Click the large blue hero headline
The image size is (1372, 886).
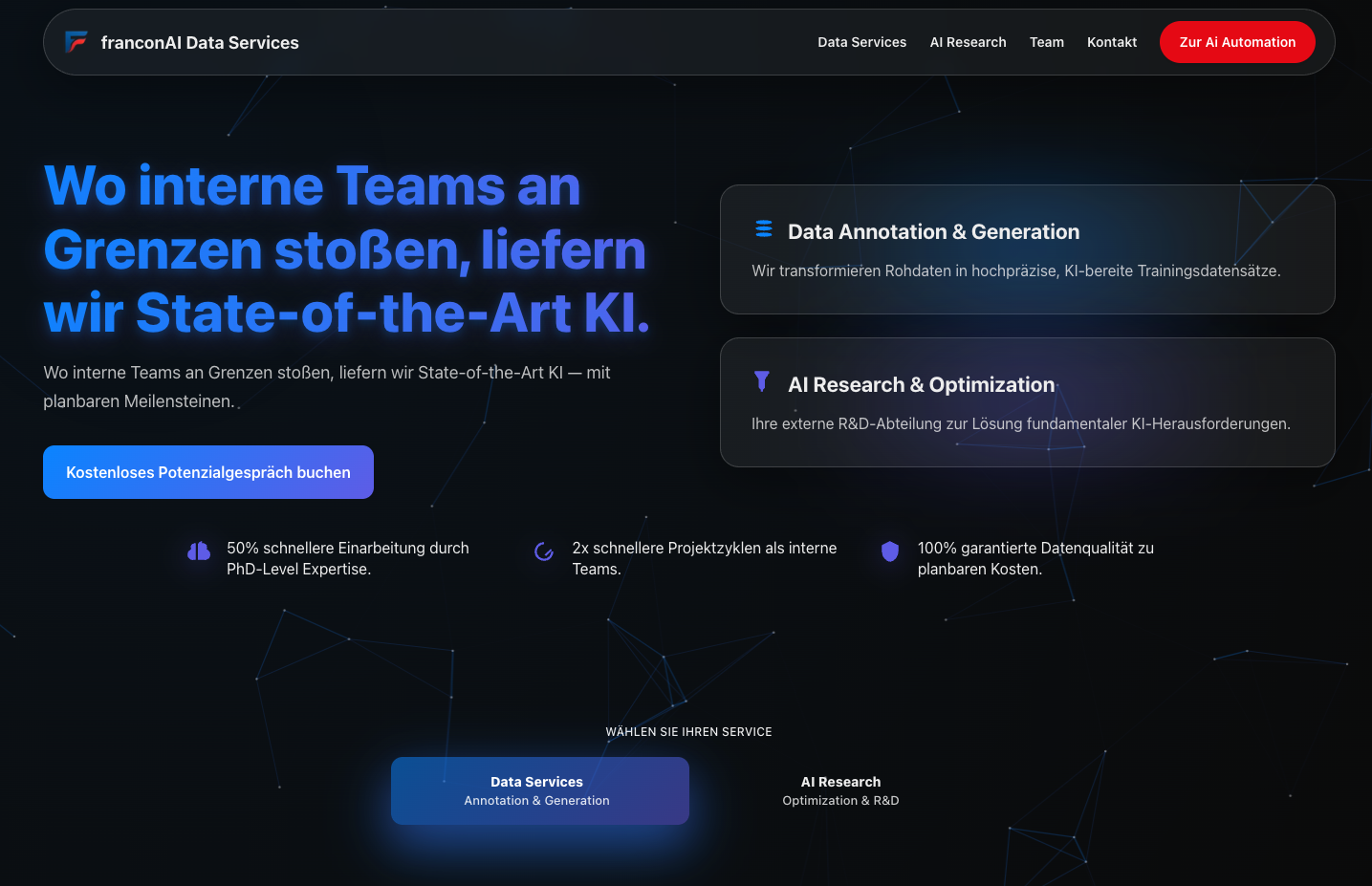(x=345, y=249)
